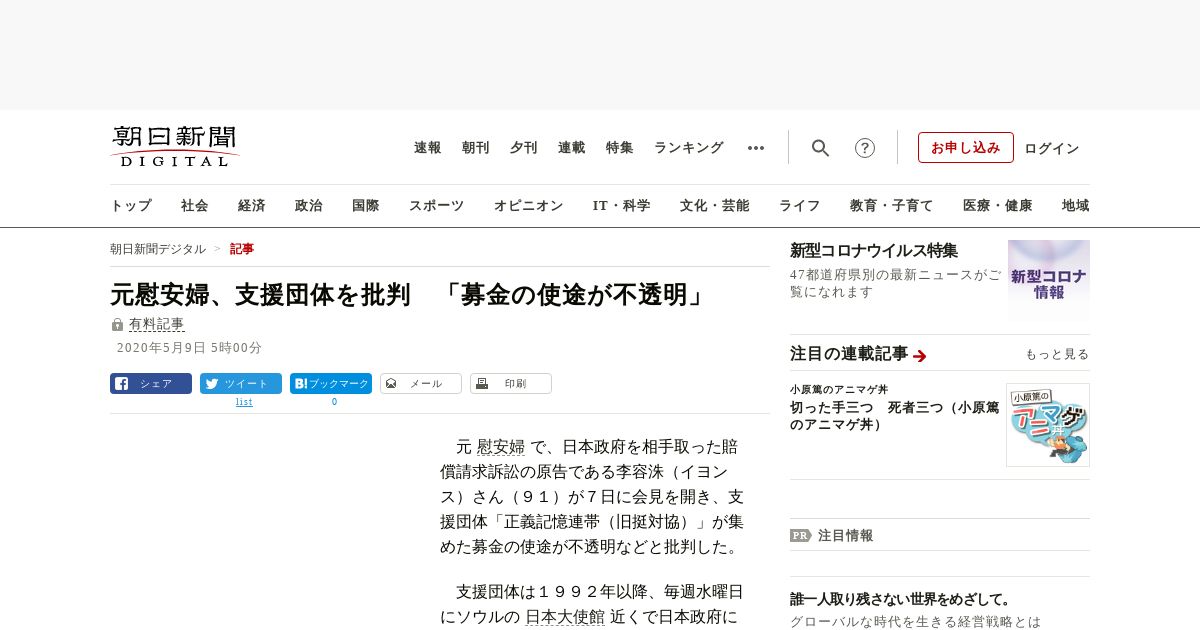Click the 有料記事 label link

tap(157, 324)
